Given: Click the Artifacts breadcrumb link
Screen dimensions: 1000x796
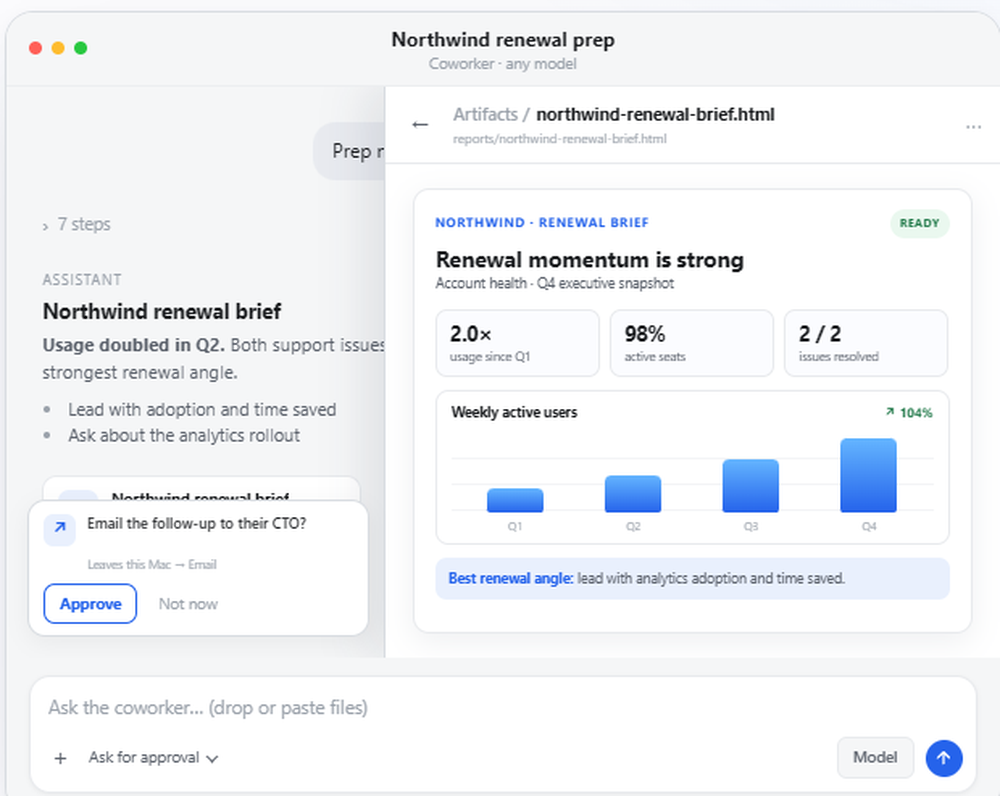Looking at the screenshot, I should pyautogui.click(x=485, y=114).
